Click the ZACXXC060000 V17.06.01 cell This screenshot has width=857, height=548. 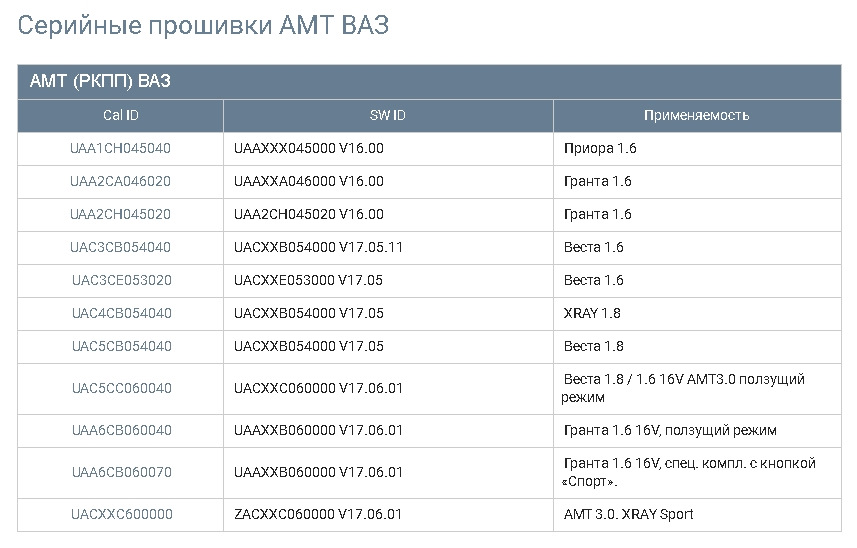[x=317, y=514]
